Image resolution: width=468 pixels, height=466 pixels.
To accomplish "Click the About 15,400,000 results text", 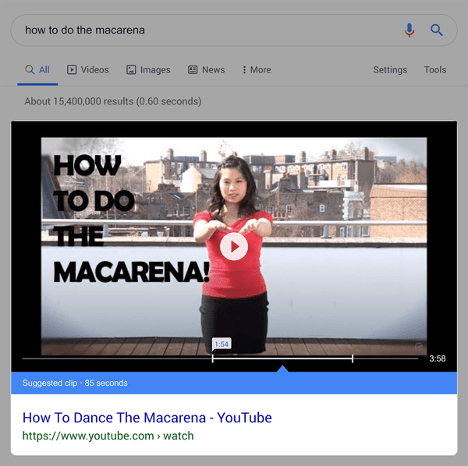I will coord(113,101).
